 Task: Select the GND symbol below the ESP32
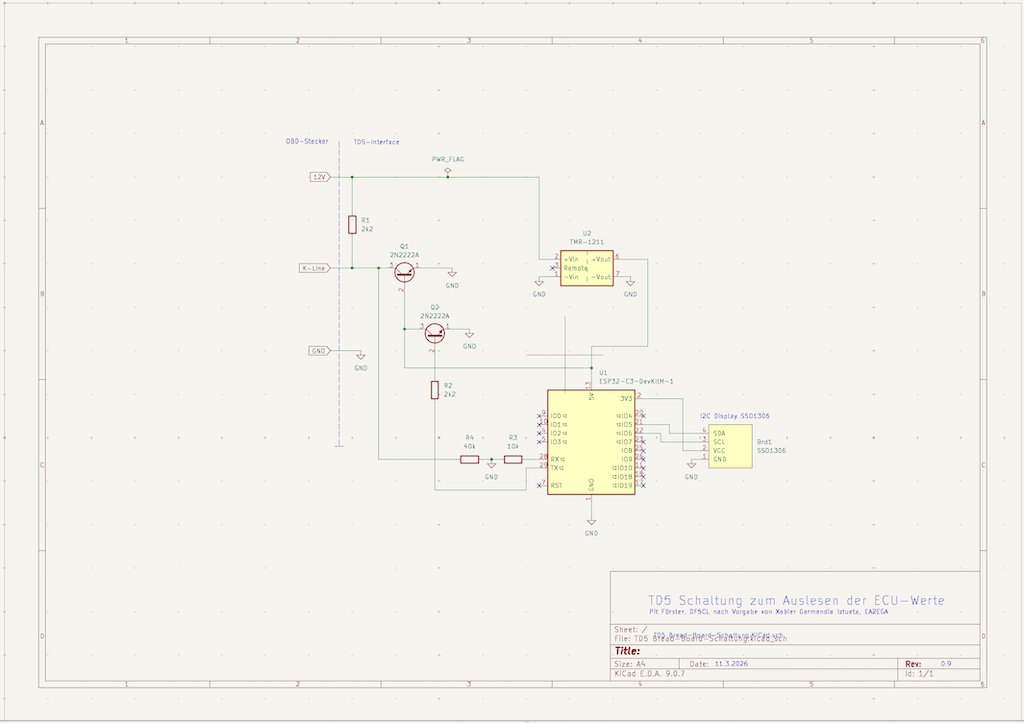[x=591, y=521]
